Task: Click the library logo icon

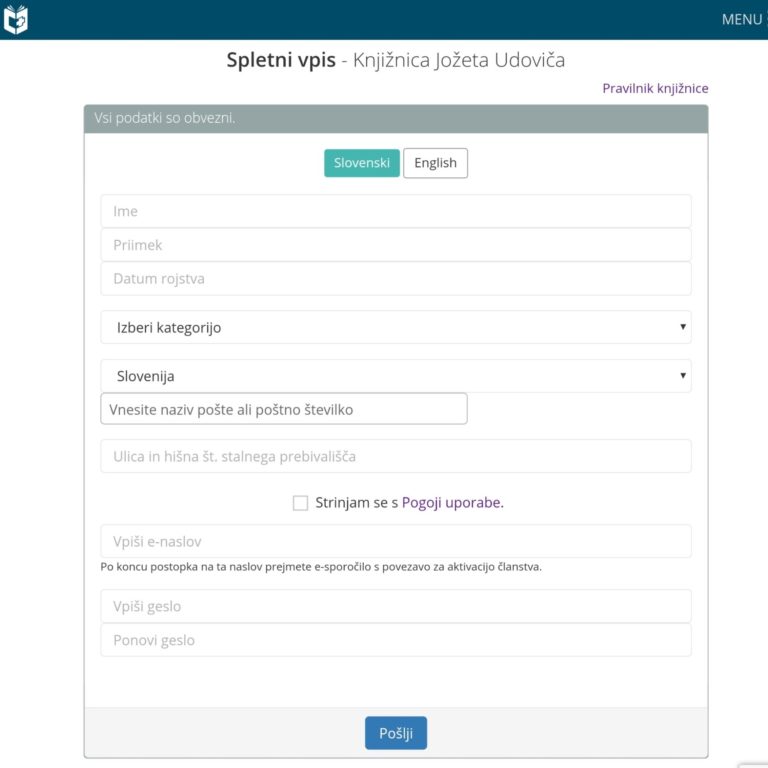Action: (x=16, y=19)
